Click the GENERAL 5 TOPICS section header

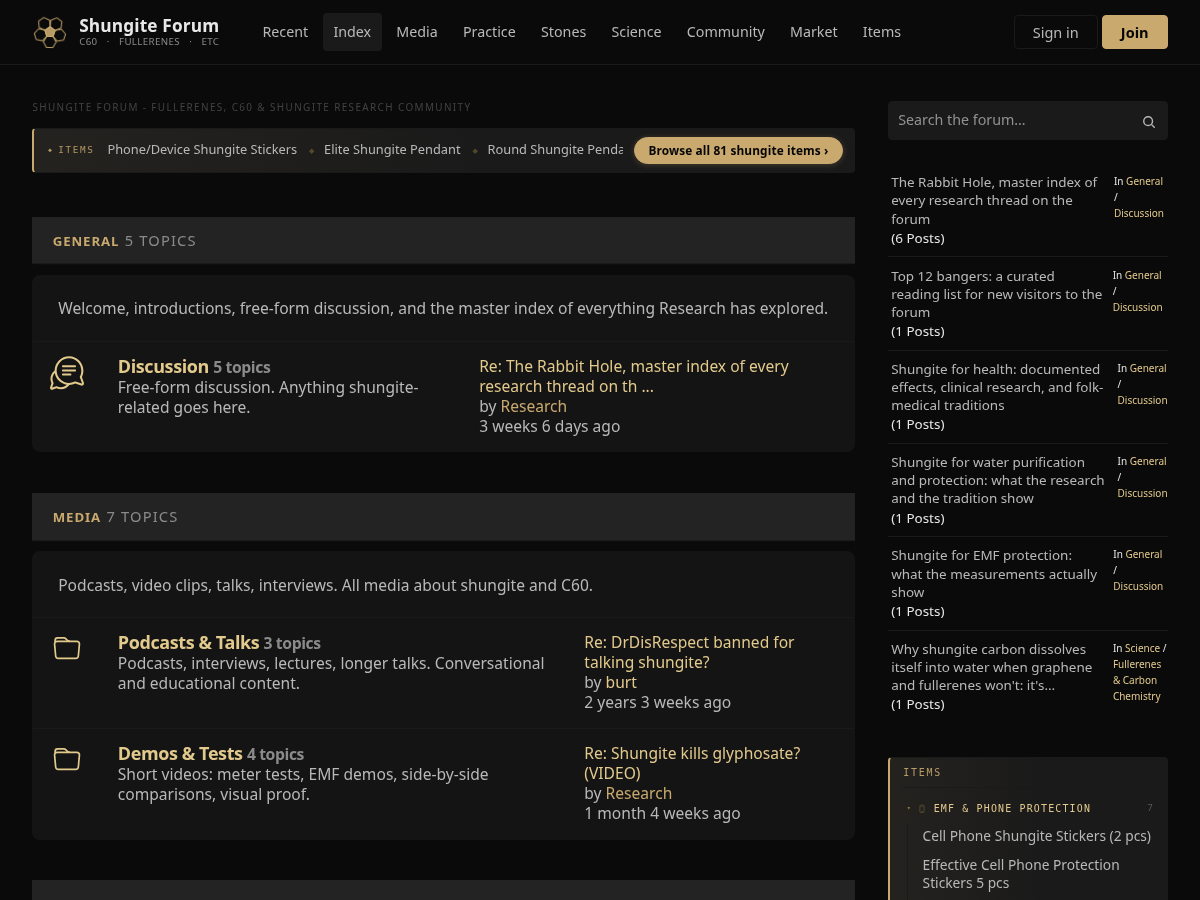click(x=443, y=240)
